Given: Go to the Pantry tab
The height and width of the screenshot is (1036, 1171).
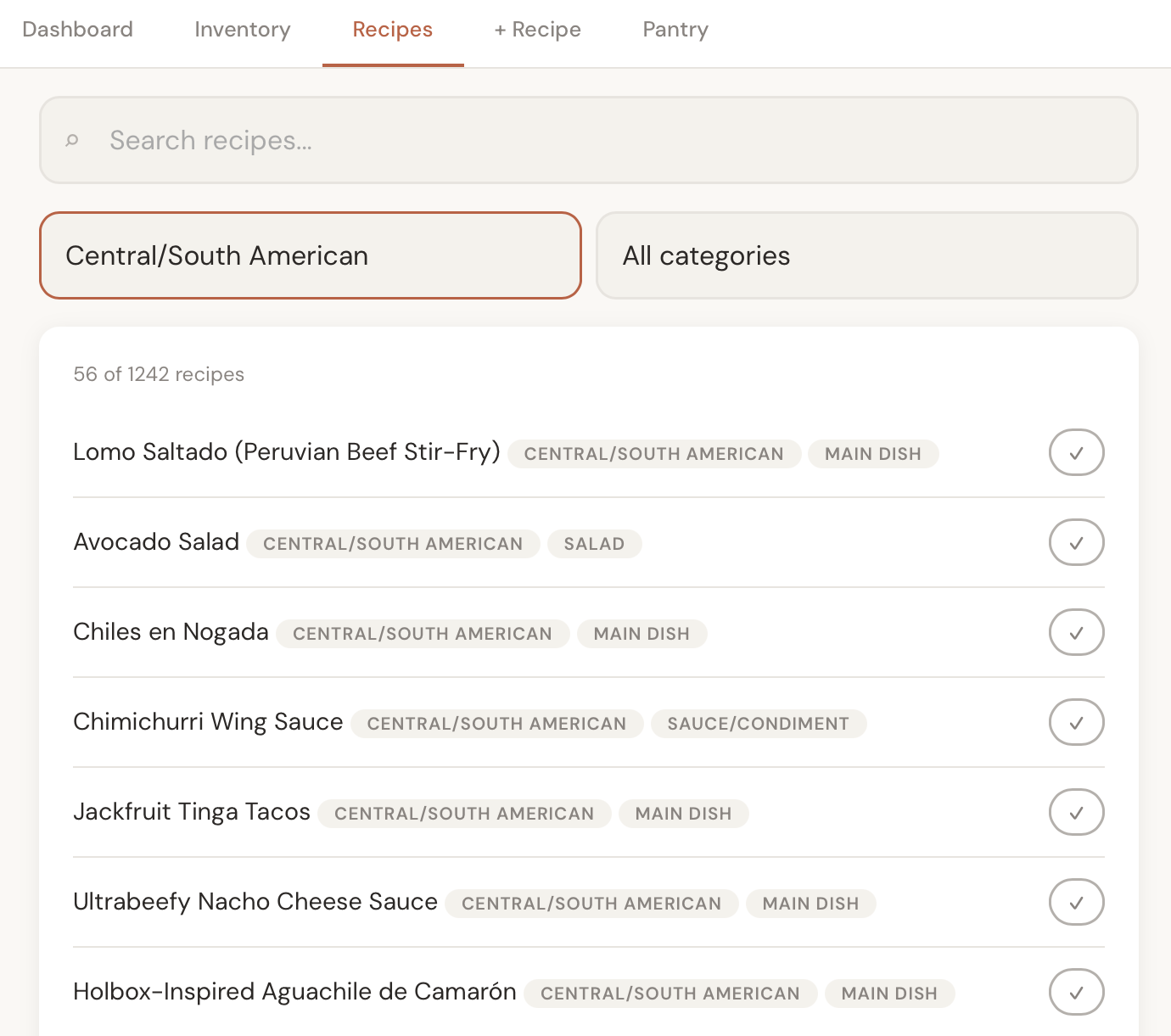Looking at the screenshot, I should pos(675,30).
